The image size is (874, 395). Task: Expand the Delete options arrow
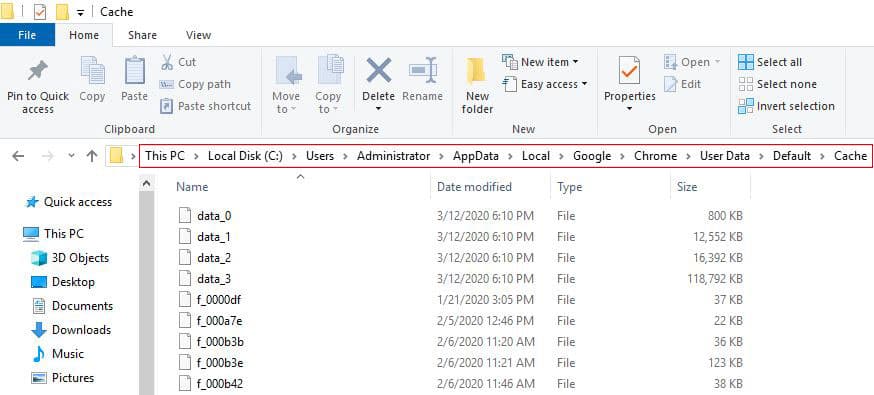pos(378,109)
